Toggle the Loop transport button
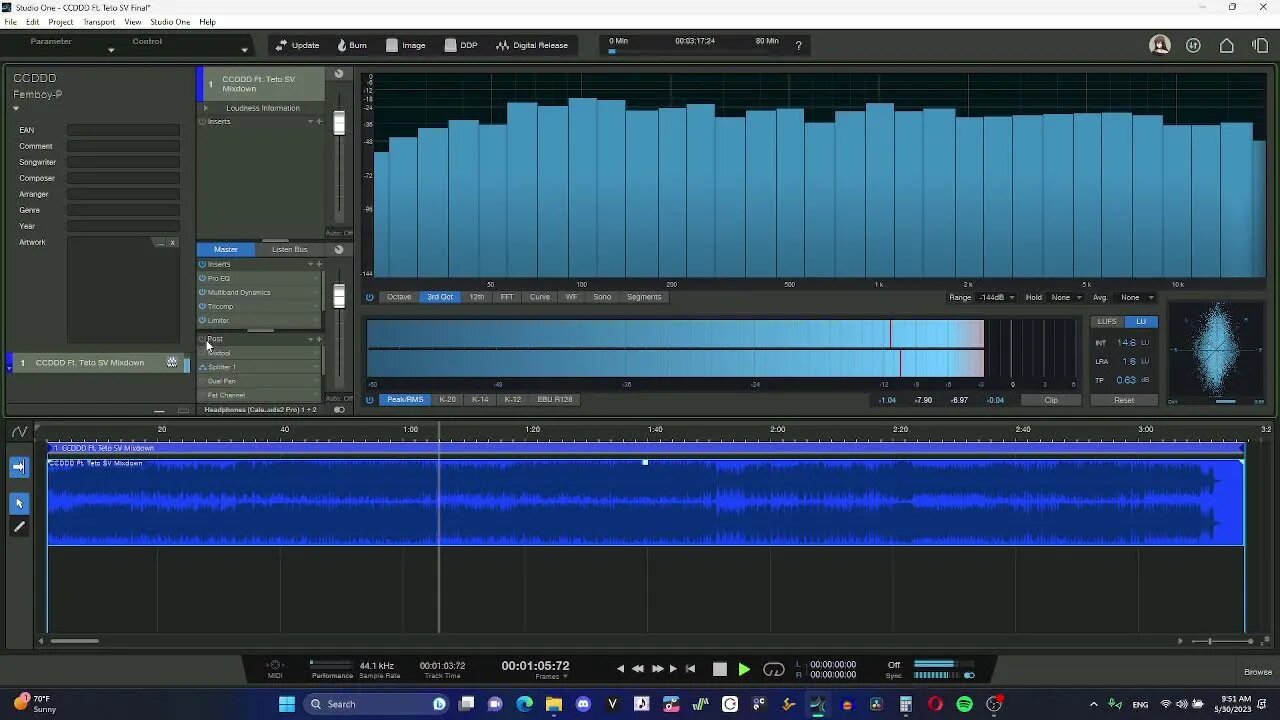The width and height of the screenshot is (1280, 720). [x=774, y=669]
